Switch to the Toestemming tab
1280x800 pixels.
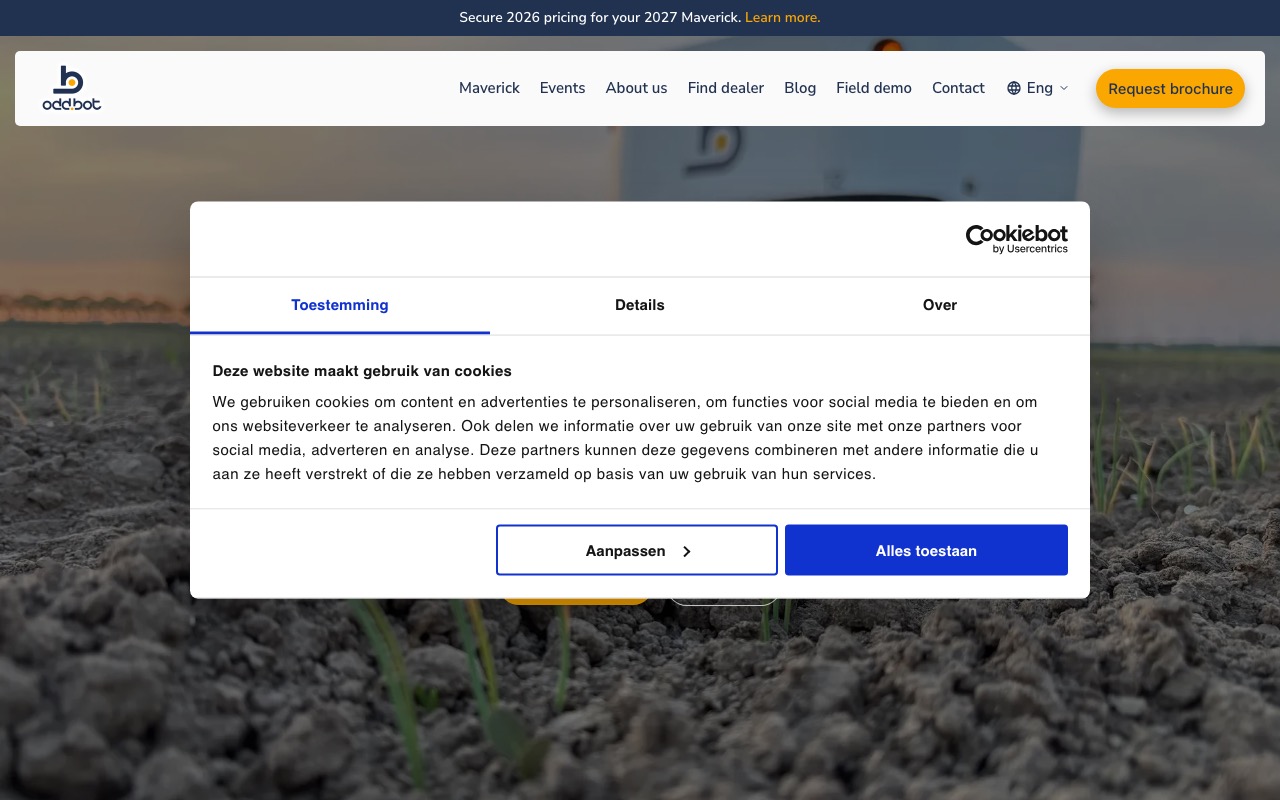coord(340,305)
